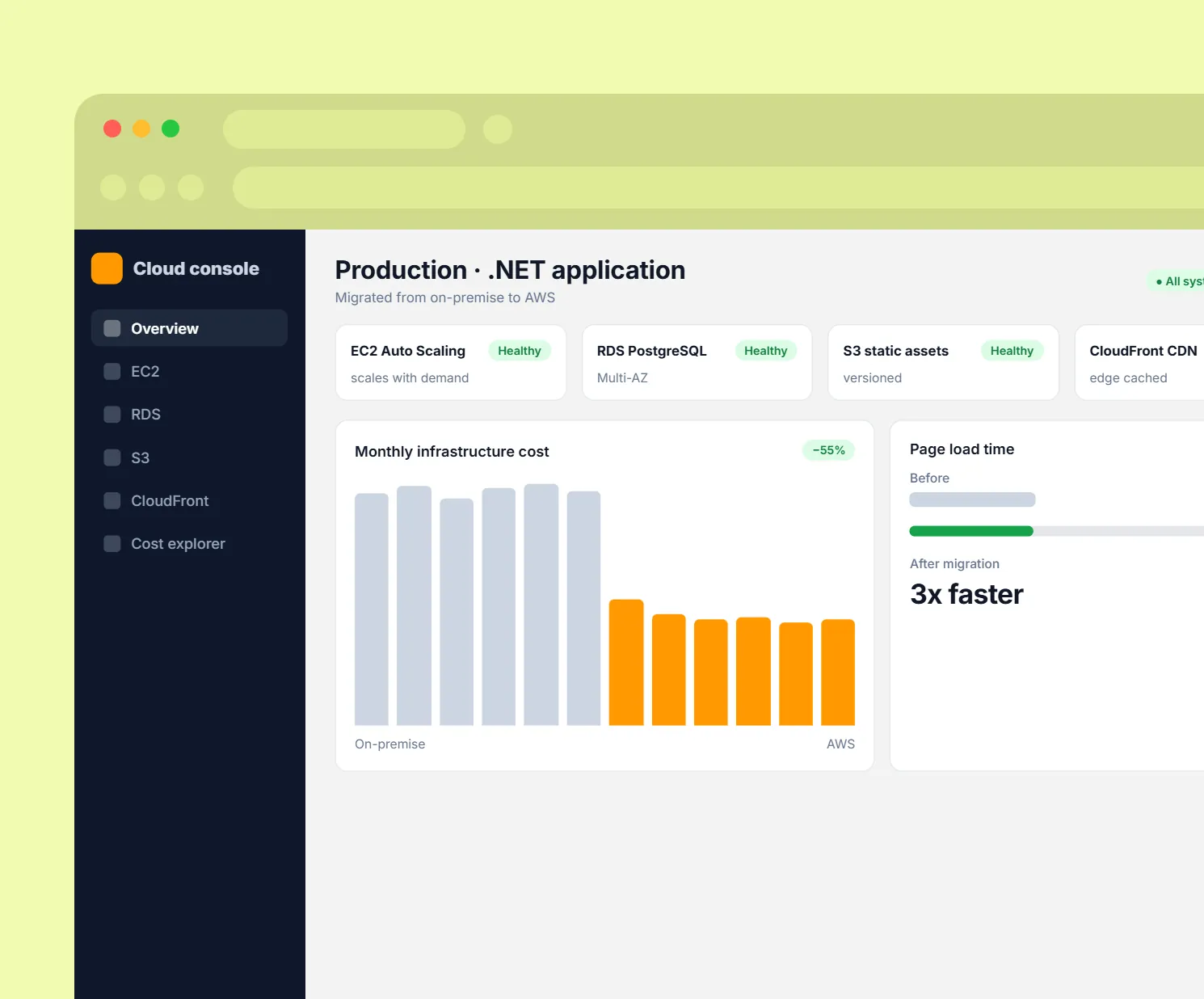Click the tallest orange bar in the cost chart
The image size is (1204, 999).
point(626,662)
